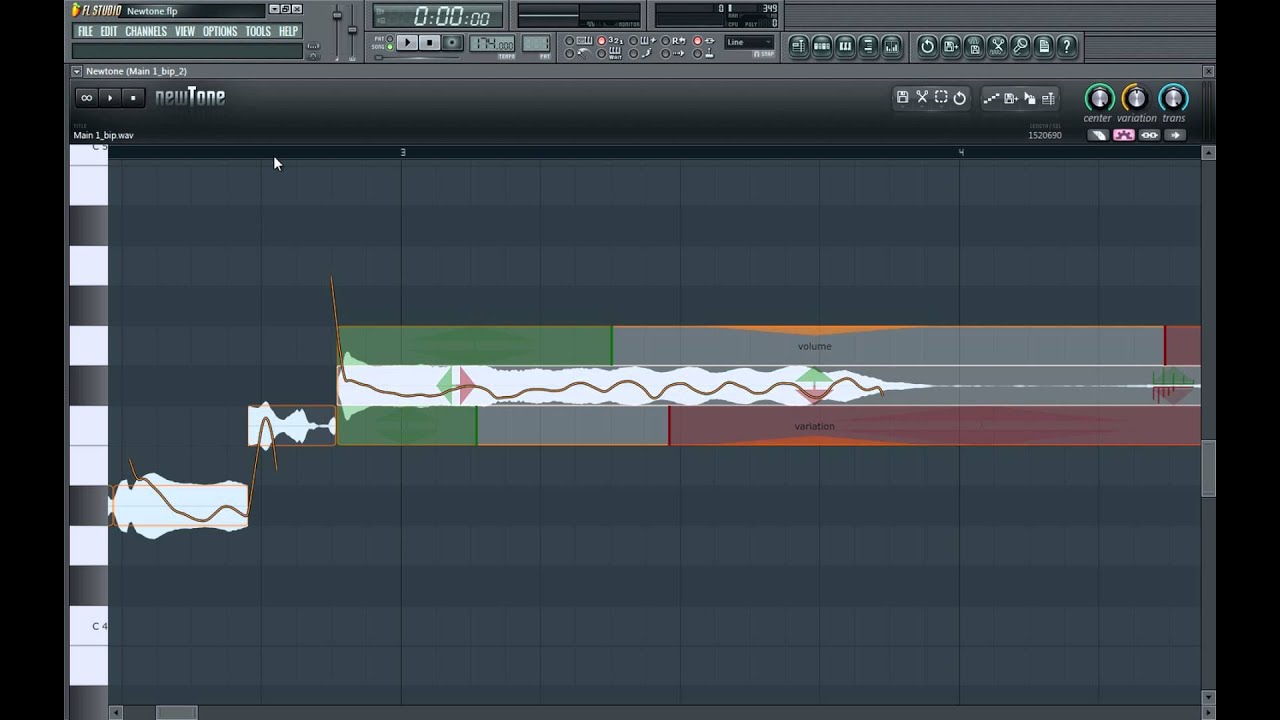Open the CHANNELS menu

[146, 31]
